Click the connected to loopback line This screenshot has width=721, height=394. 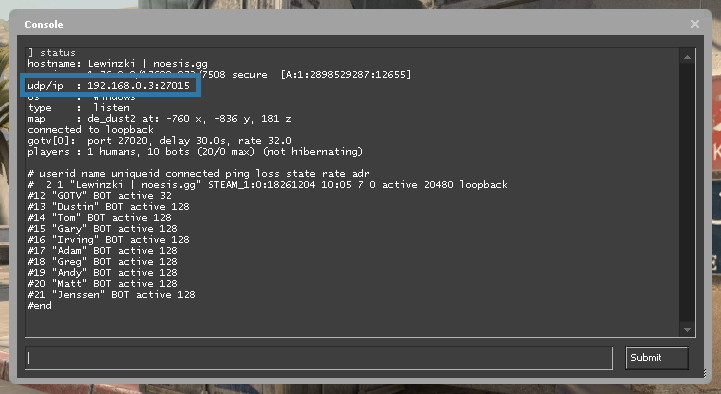click(90, 130)
